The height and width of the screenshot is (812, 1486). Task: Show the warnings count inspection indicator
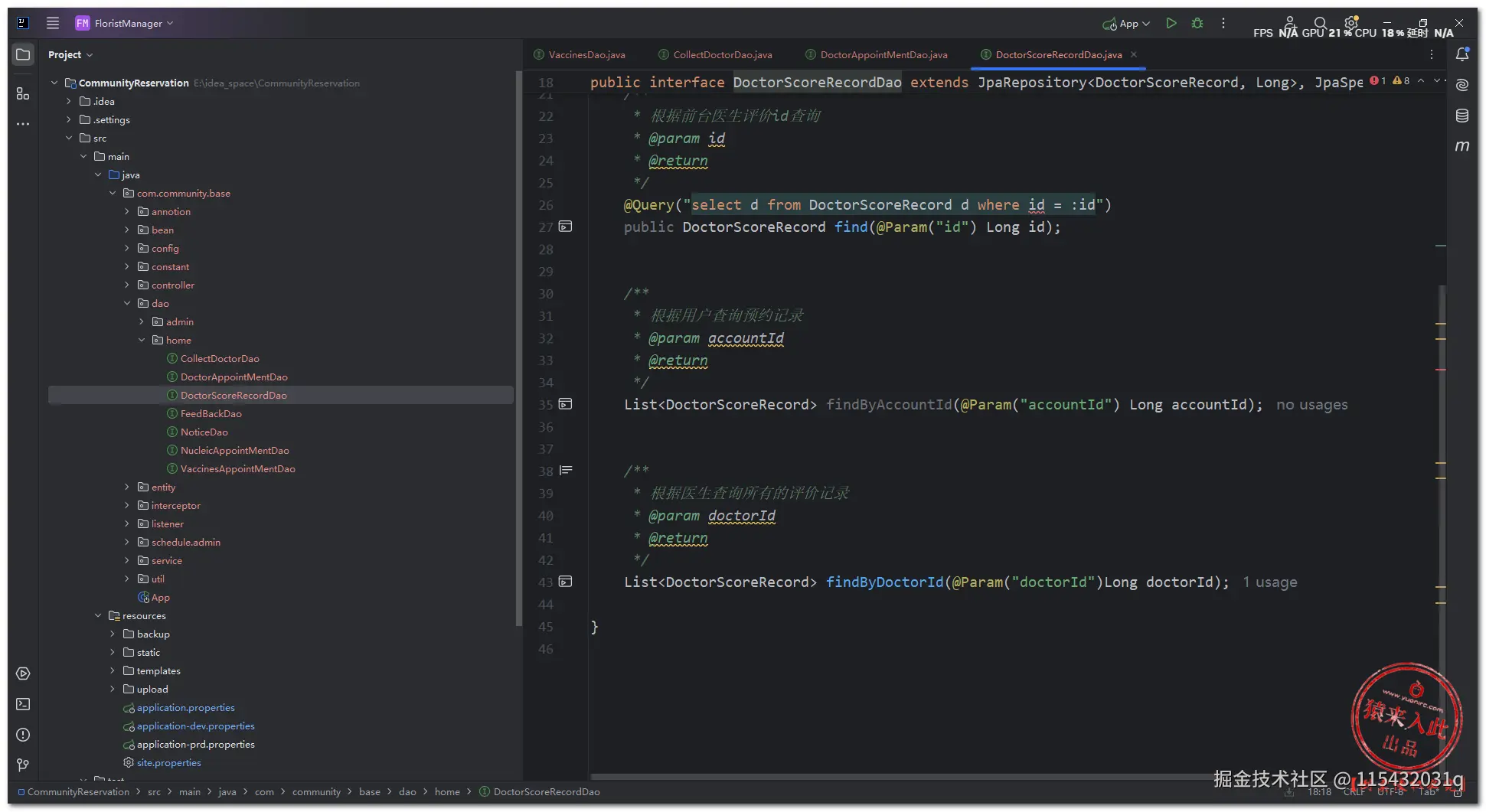pyautogui.click(x=1401, y=81)
